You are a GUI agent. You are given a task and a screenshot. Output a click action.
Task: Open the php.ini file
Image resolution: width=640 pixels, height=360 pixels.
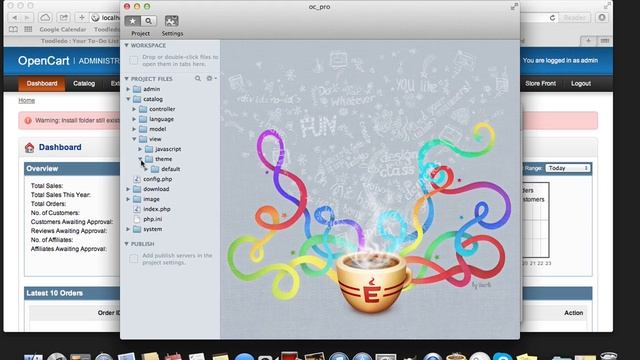tap(153, 219)
